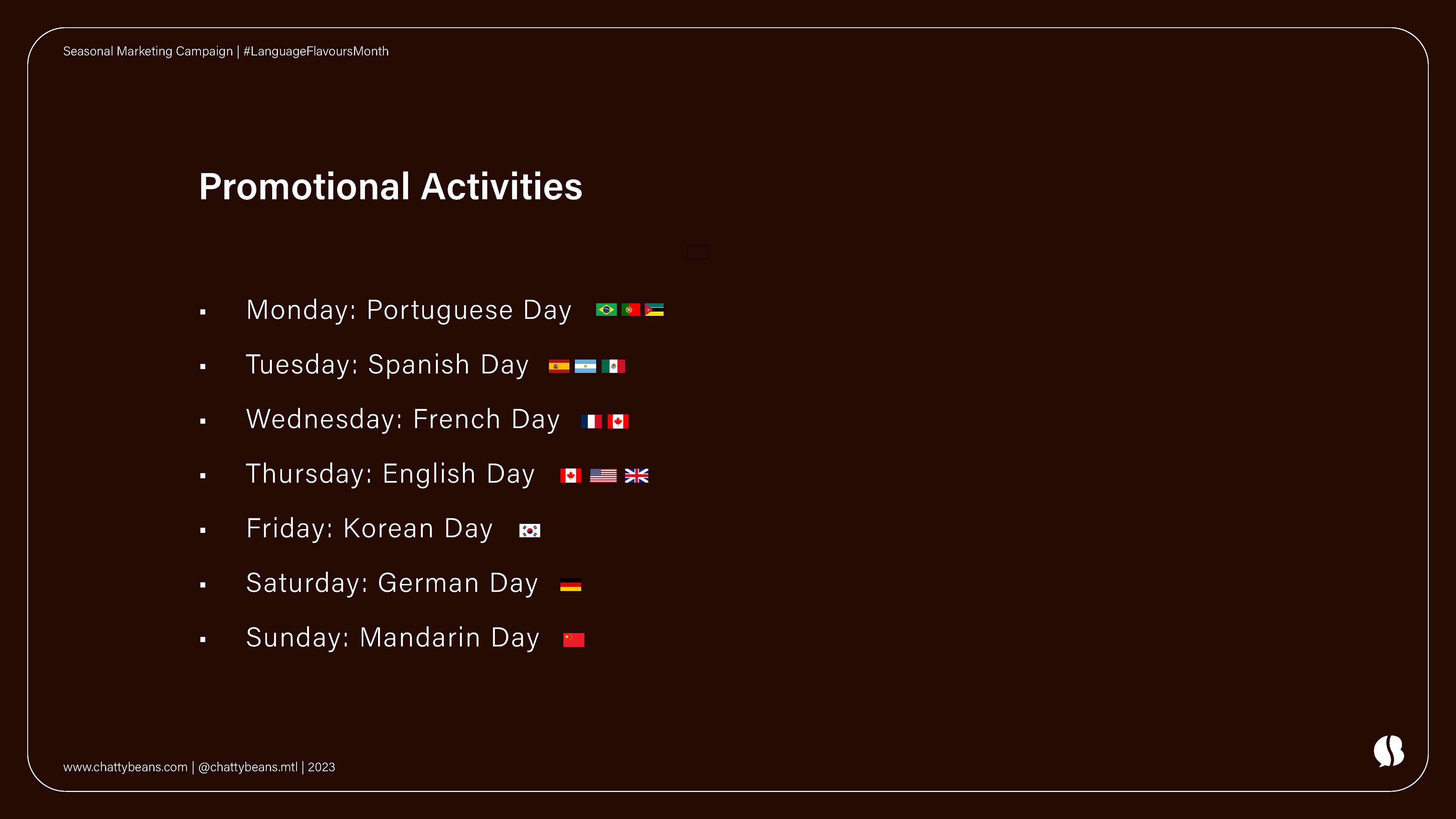Click the Brazil flag beside Portuguese Day

[606, 310]
